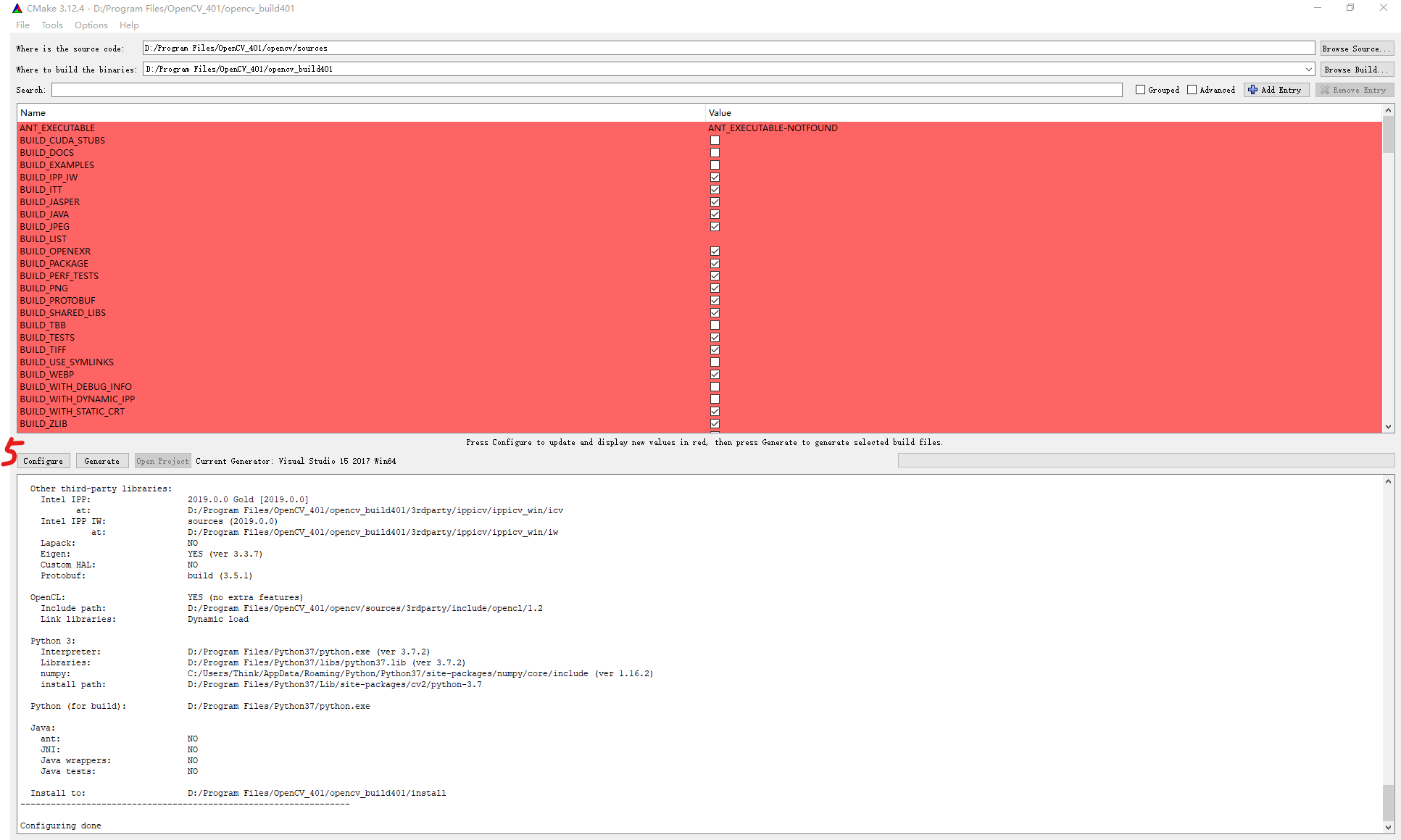1401x840 pixels.
Task: Enable the Grouped checkbox
Action: 1140,90
